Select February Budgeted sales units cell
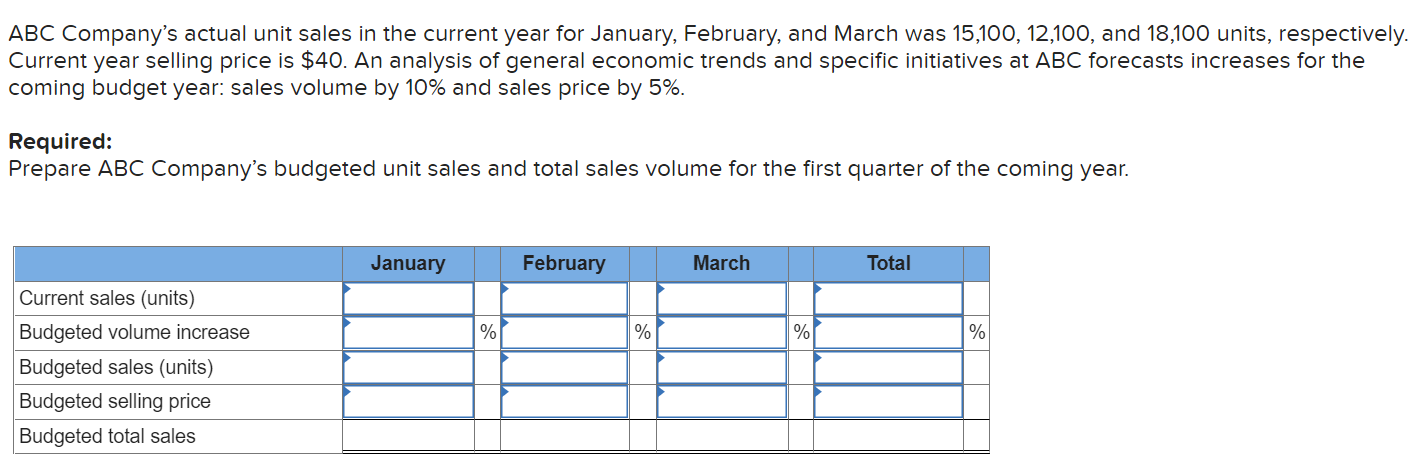The height and width of the screenshot is (469, 1418). (x=565, y=367)
